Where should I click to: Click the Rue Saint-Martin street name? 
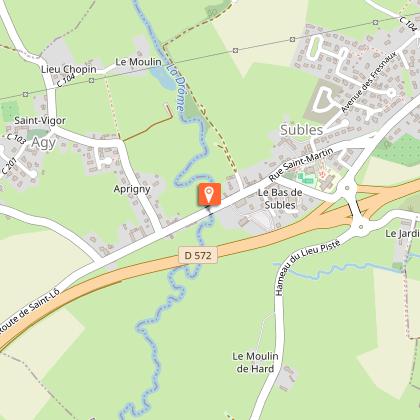[x=301, y=165]
